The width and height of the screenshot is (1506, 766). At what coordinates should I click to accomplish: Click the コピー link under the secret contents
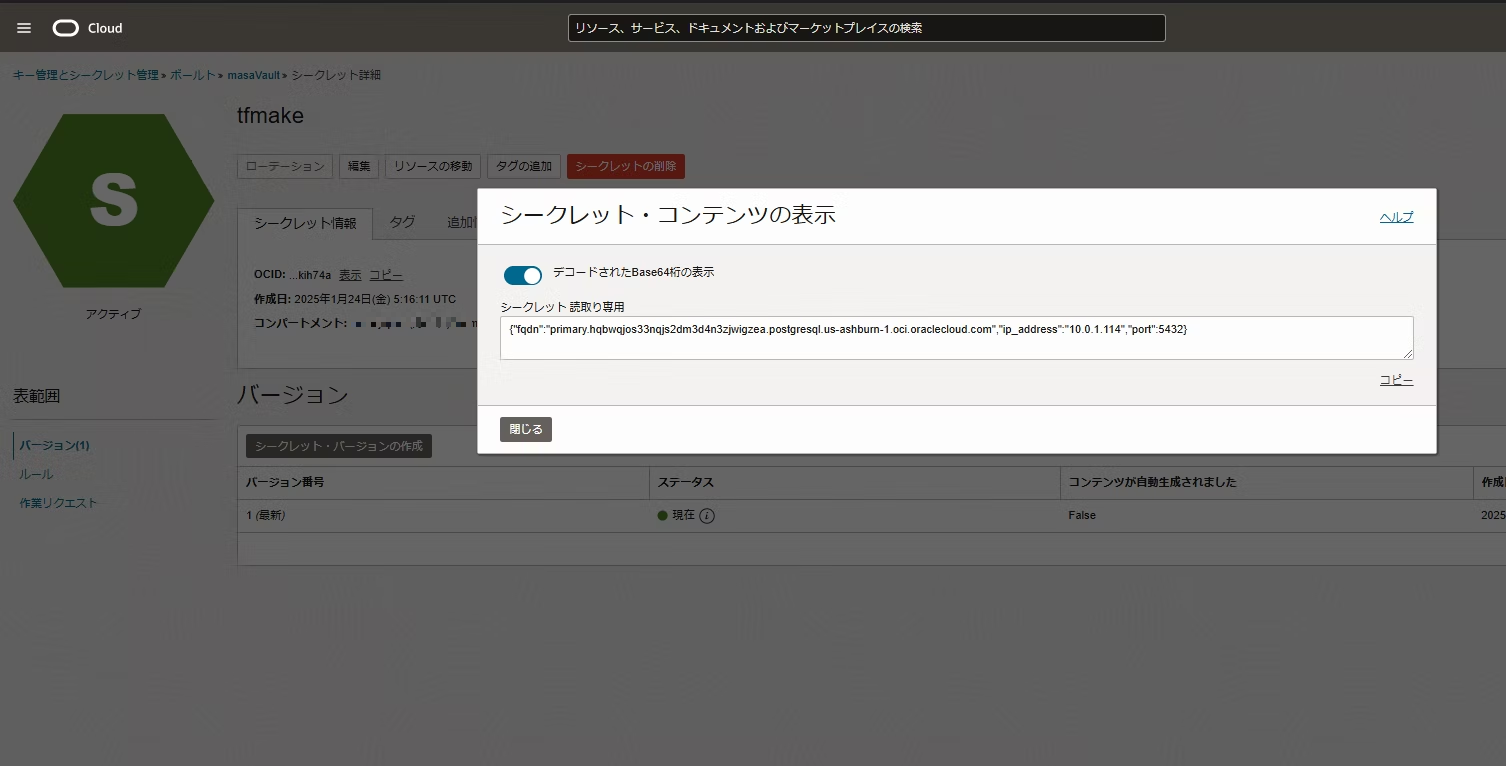click(x=1396, y=381)
